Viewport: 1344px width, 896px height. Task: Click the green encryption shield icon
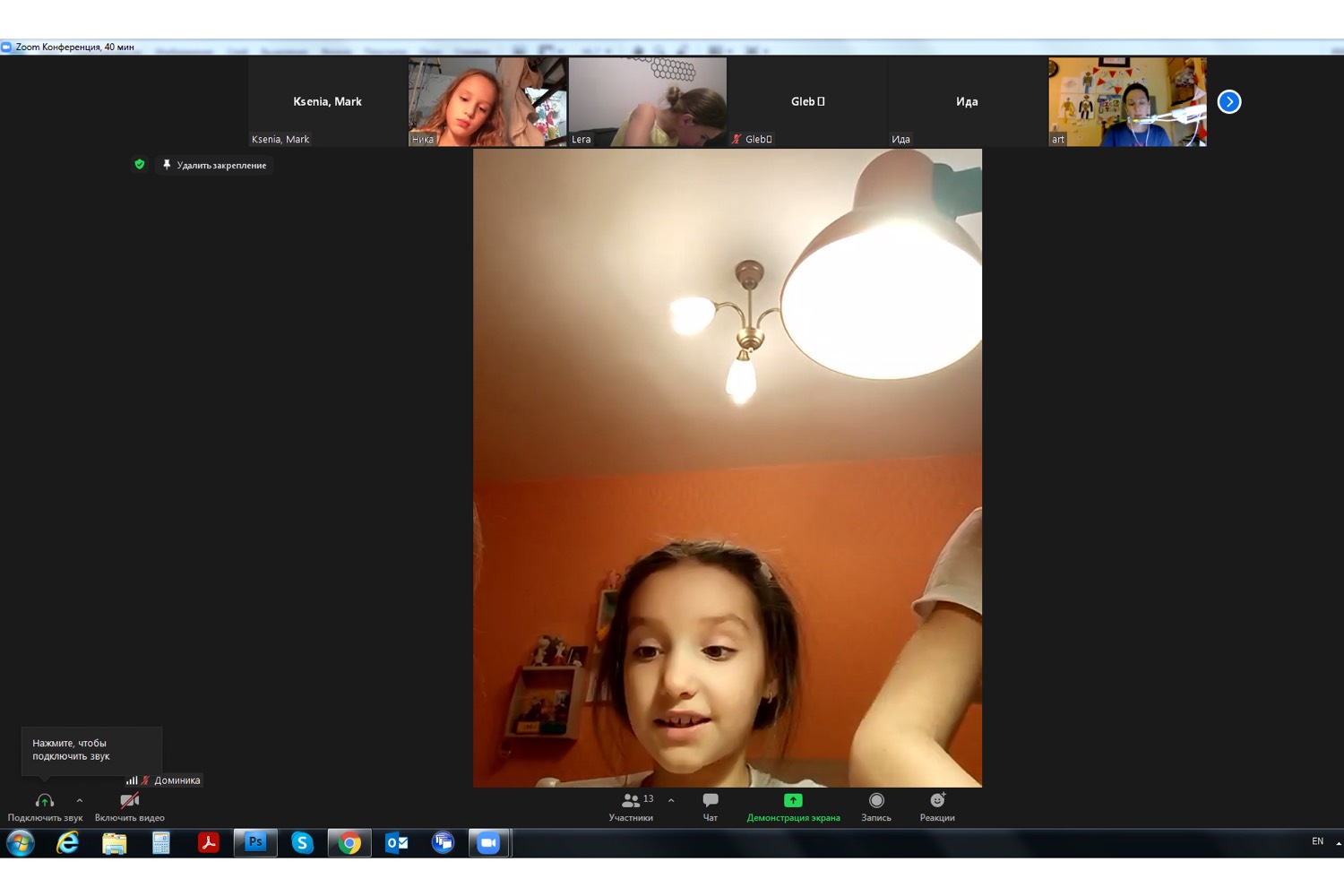[139, 165]
